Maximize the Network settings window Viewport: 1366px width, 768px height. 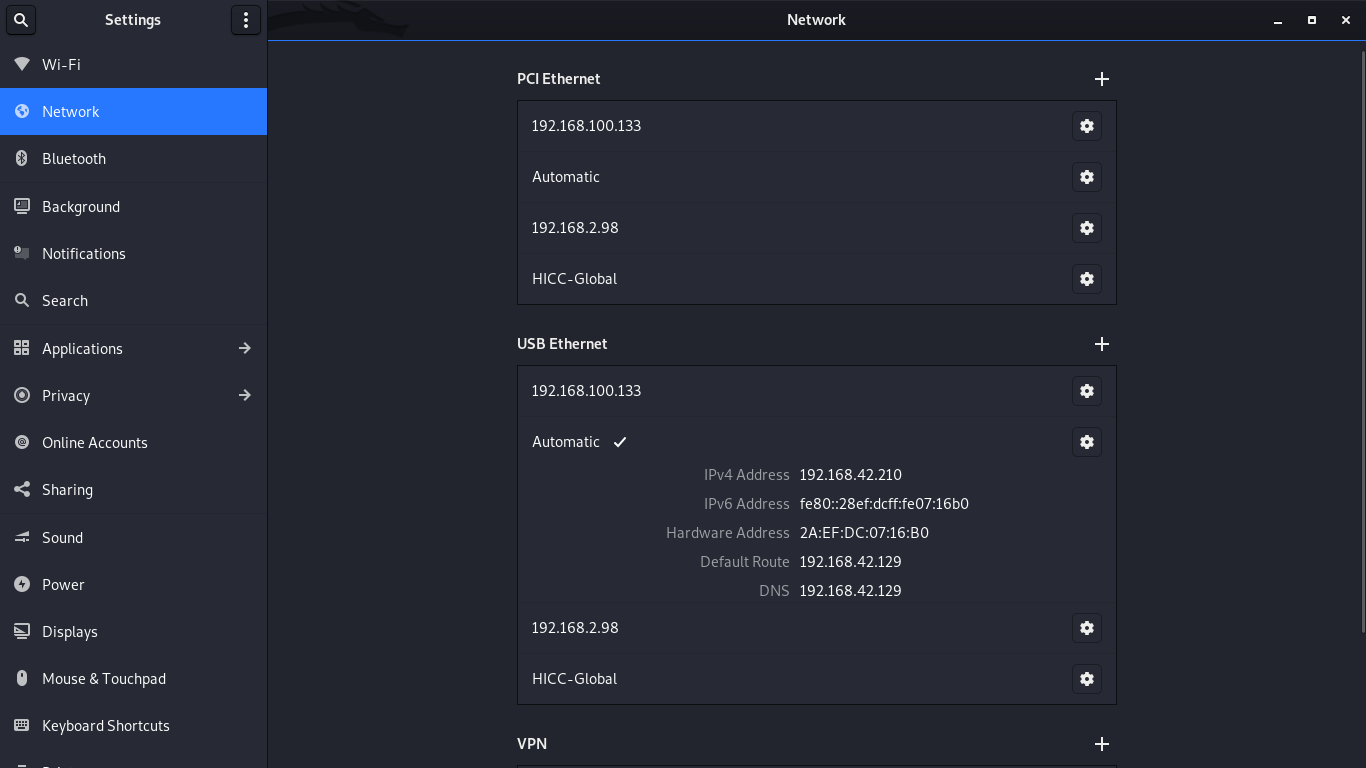pyautogui.click(x=1312, y=20)
